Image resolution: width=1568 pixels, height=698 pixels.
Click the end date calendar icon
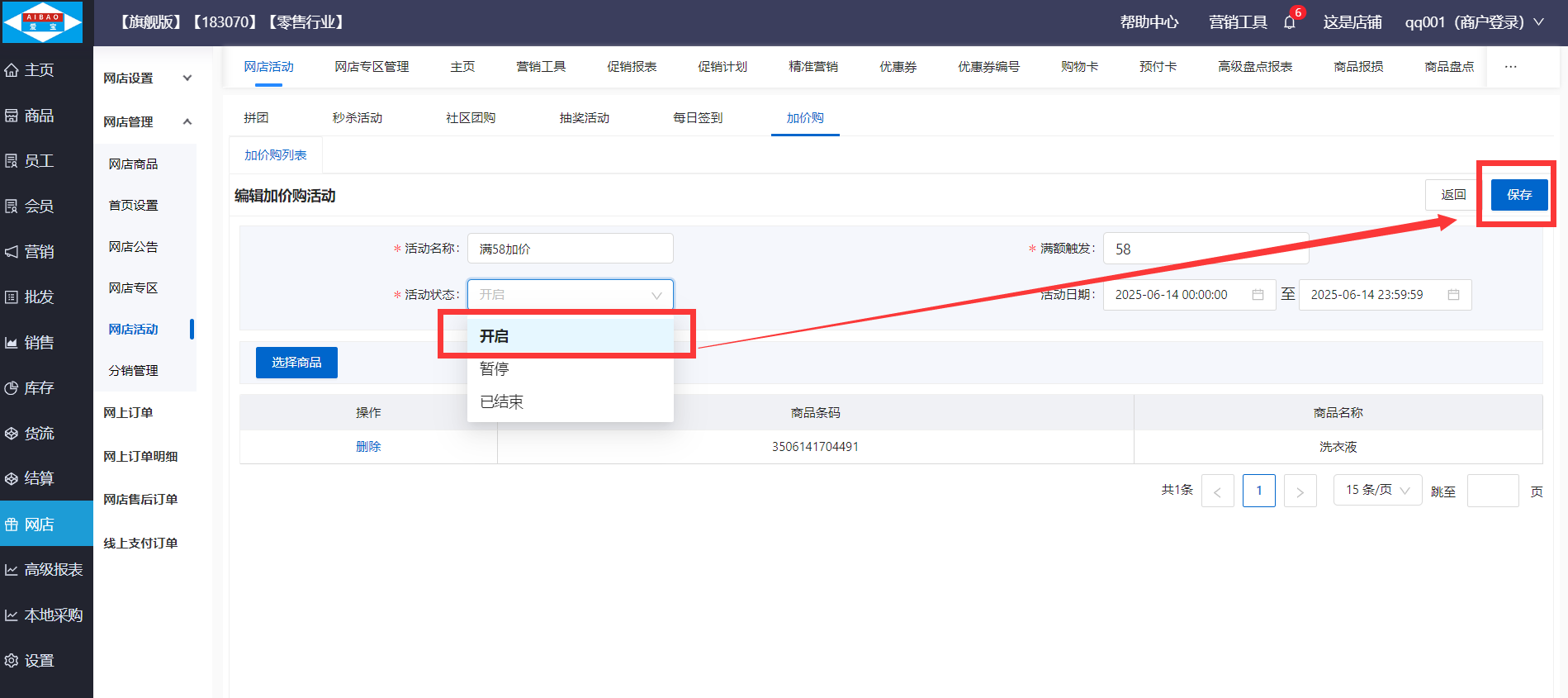1453,295
